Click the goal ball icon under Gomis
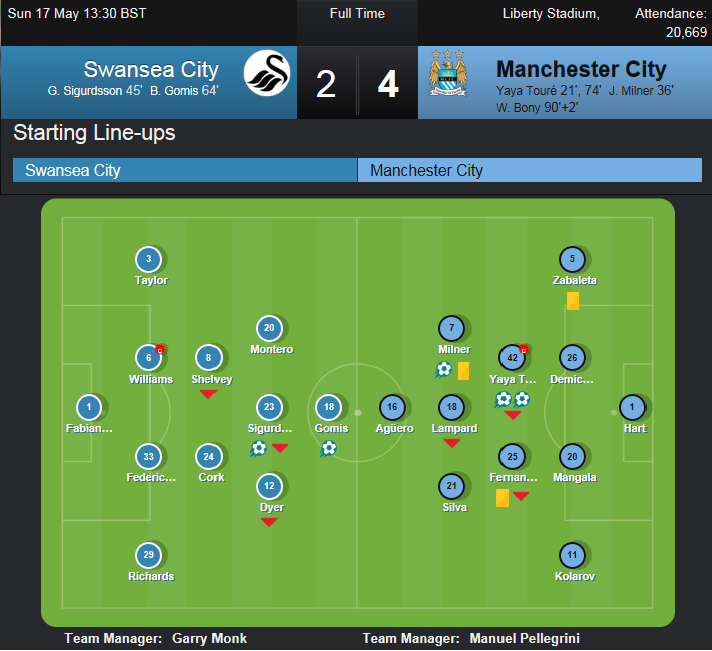 [x=328, y=449]
